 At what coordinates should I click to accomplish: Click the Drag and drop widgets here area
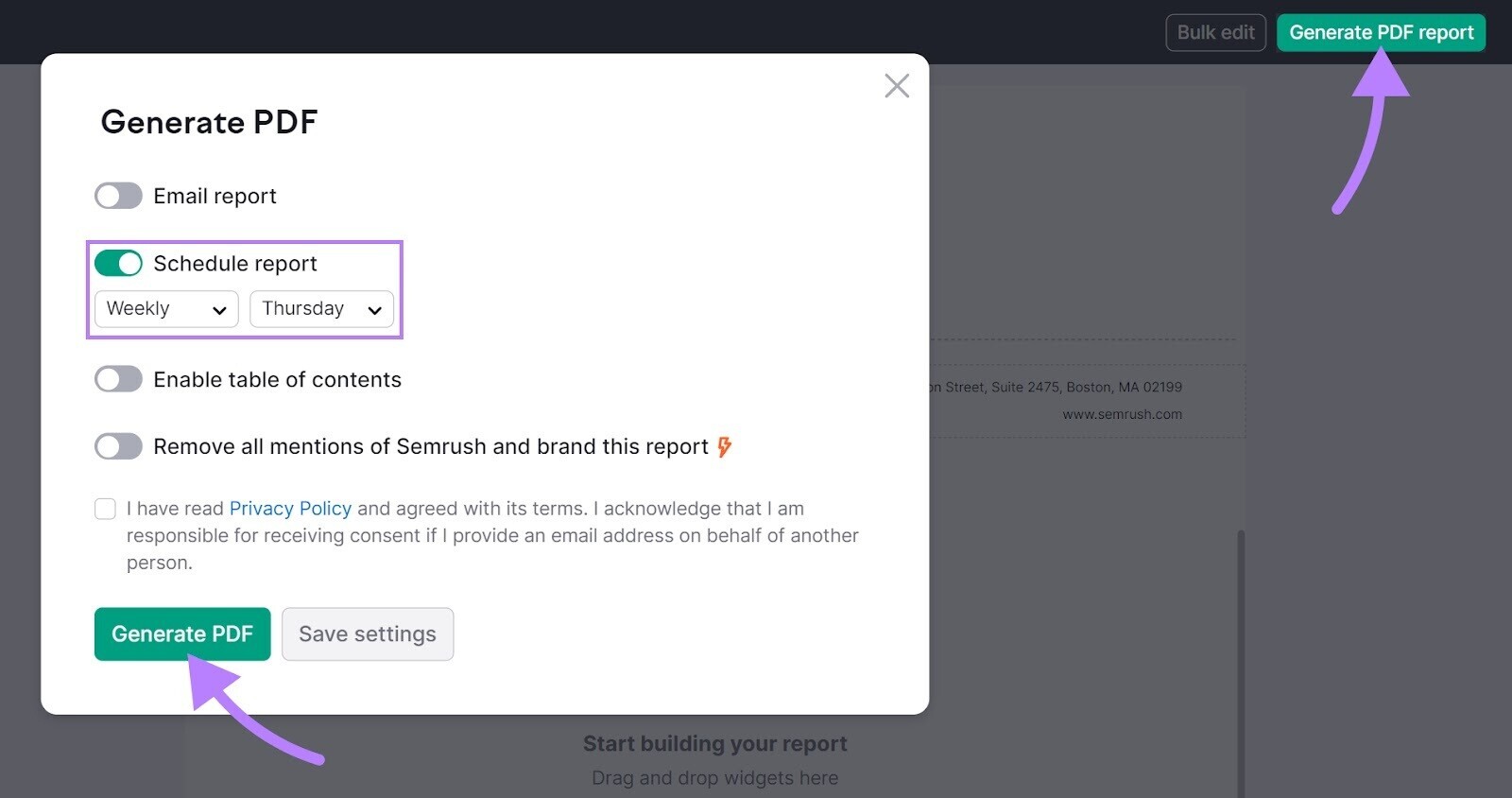tap(714, 778)
